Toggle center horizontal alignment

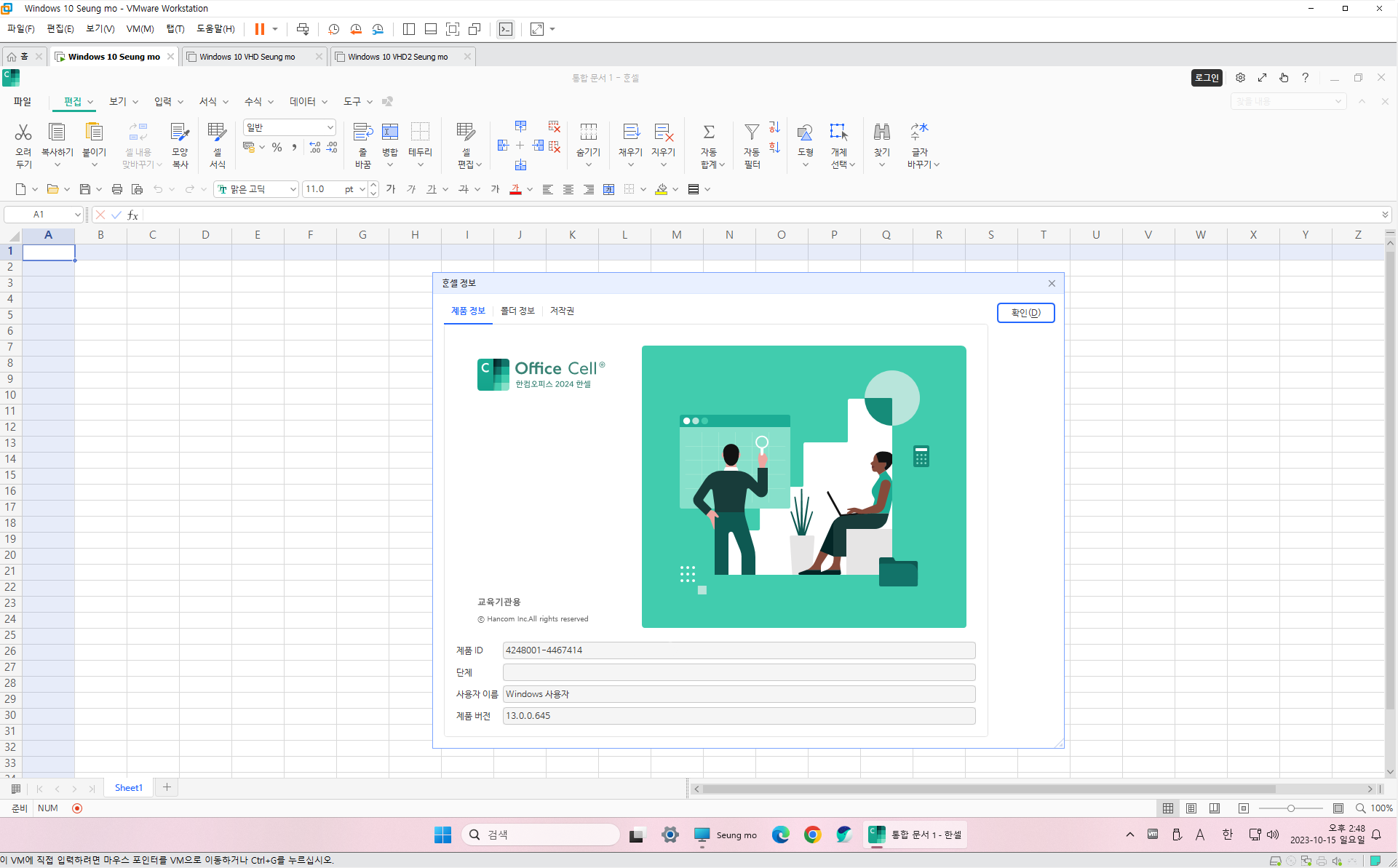coord(568,189)
